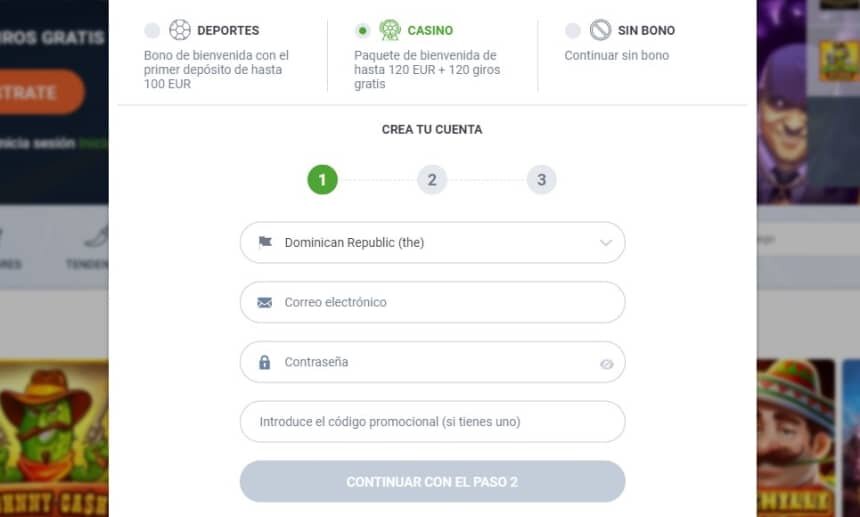
Task: Click the Sin Bono prohibited icon
Action: (600, 30)
